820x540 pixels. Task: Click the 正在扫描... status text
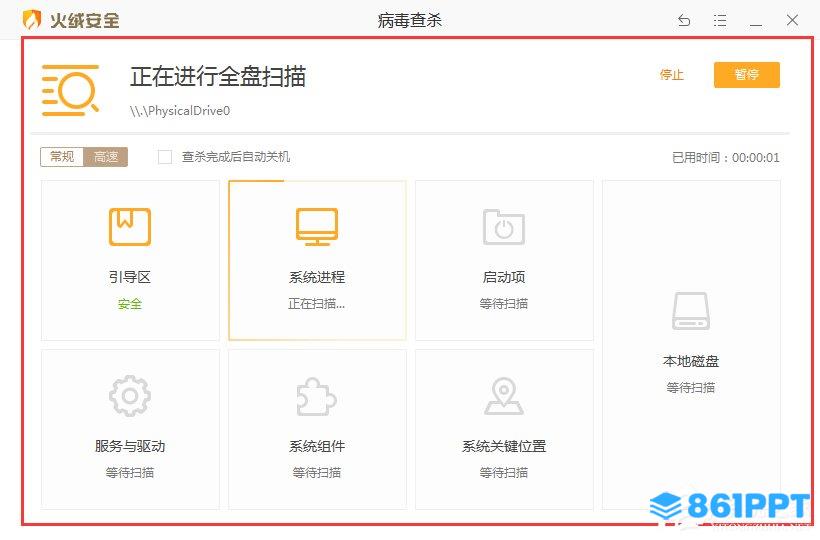pos(316,304)
